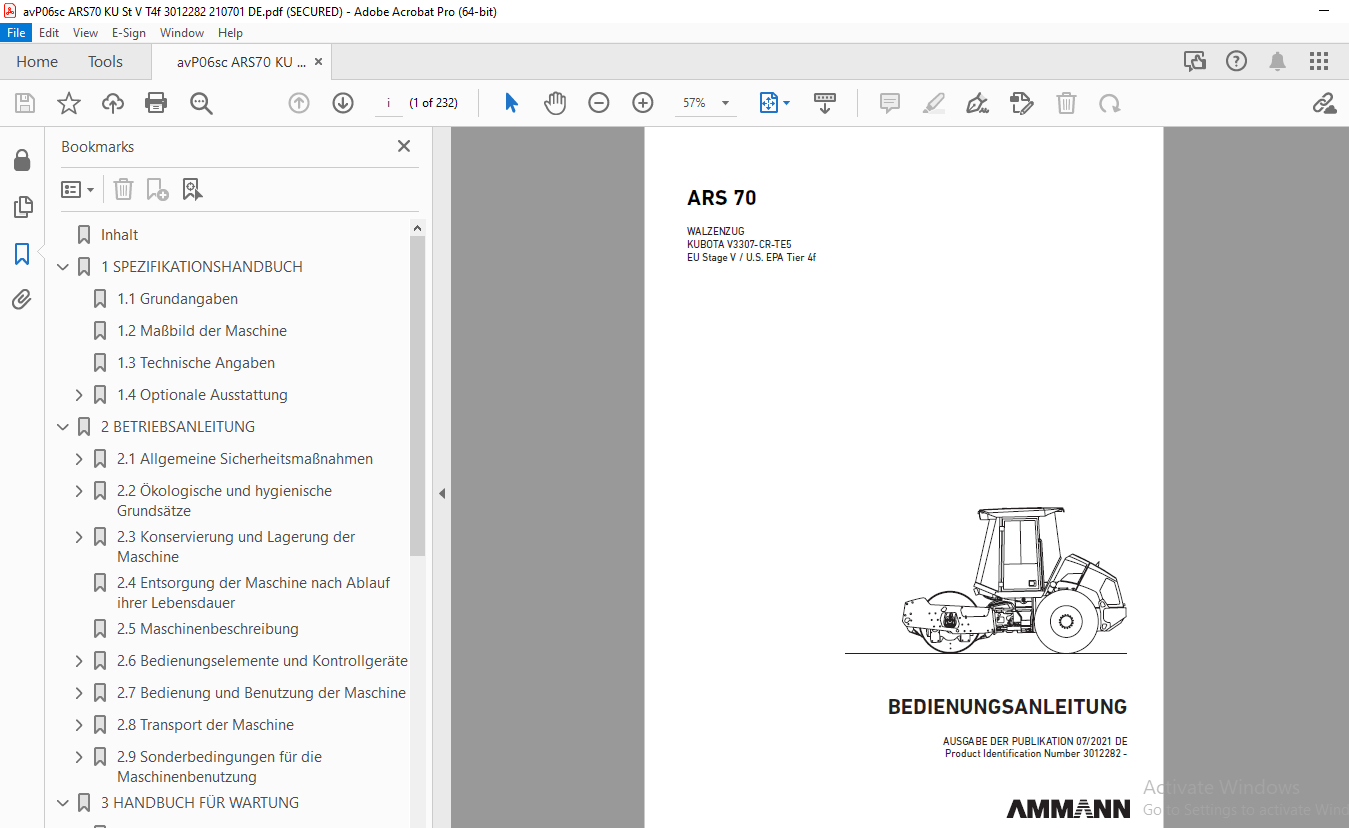This screenshot has height=828, width=1349.
Task: Add a sticky note comment
Action: coord(890,103)
